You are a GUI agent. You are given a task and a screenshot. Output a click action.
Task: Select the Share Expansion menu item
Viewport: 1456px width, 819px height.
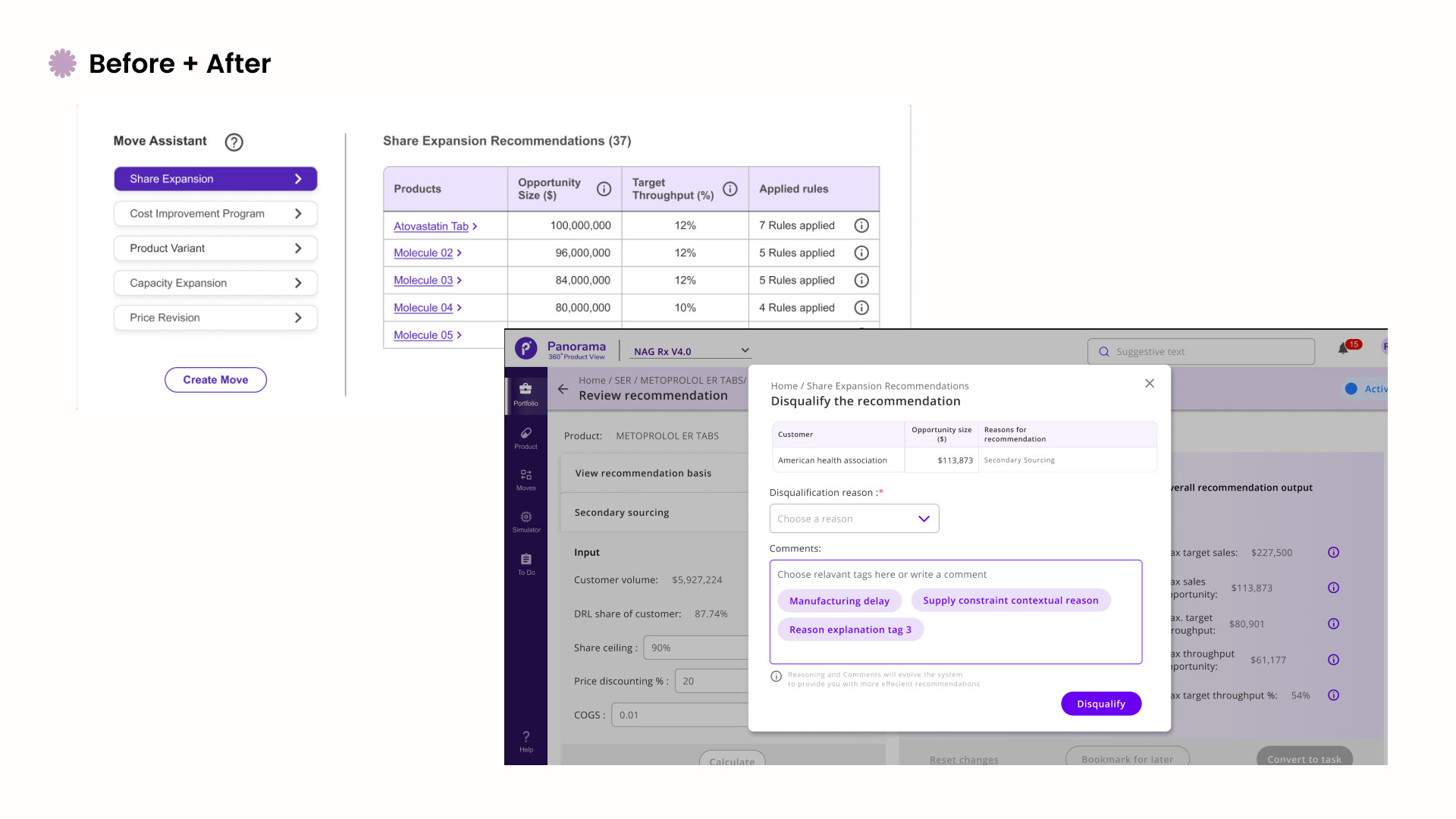[x=215, y=179]
